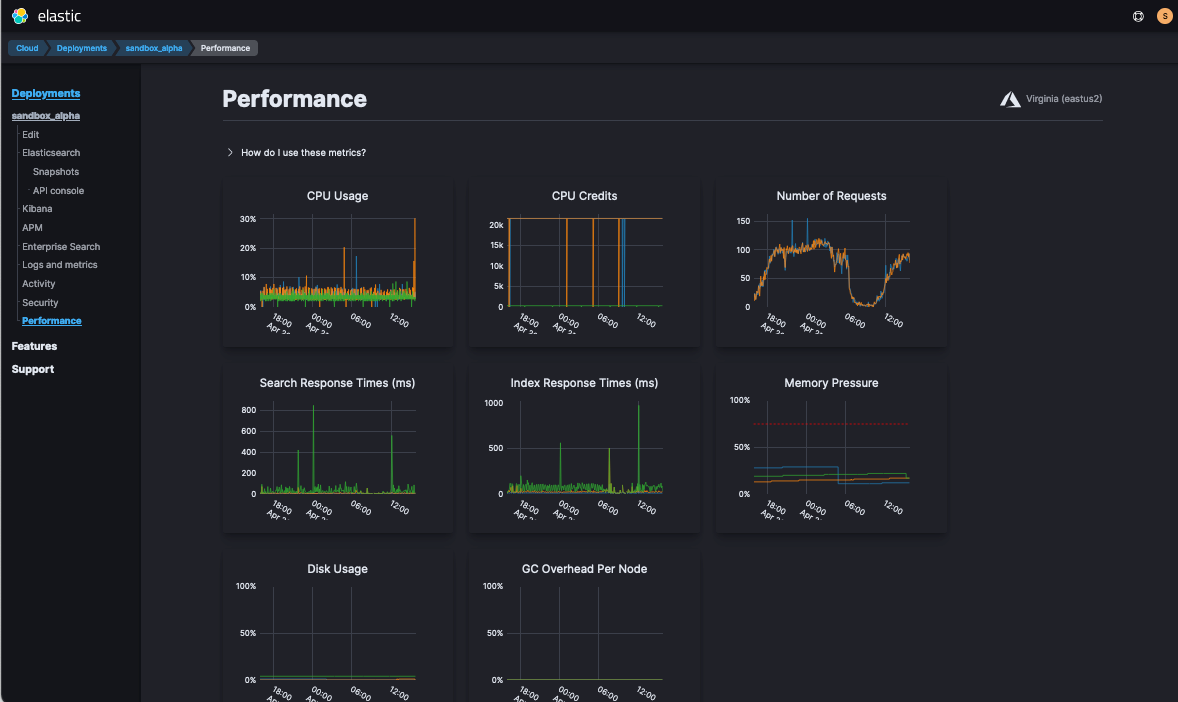Viewport: 1178px width, 702px height.
Task: Open the user avatar menu
Action: [x=1164, y=17]
